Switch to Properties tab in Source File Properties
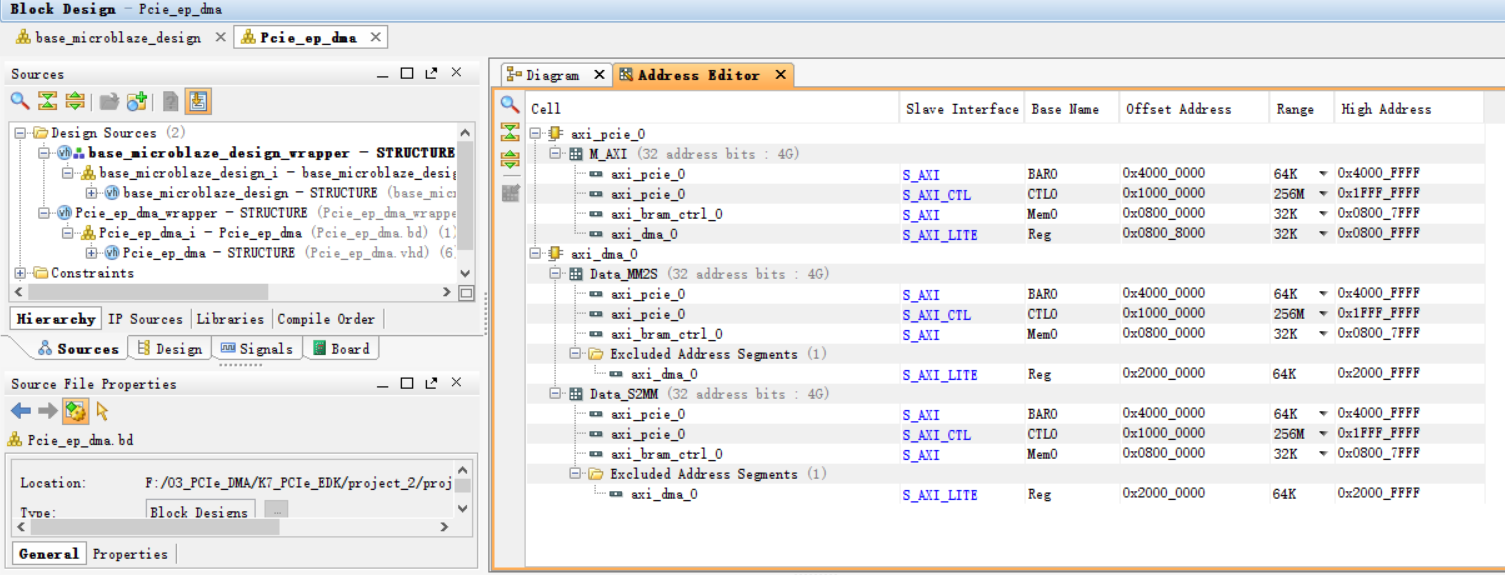 [129, 554]
